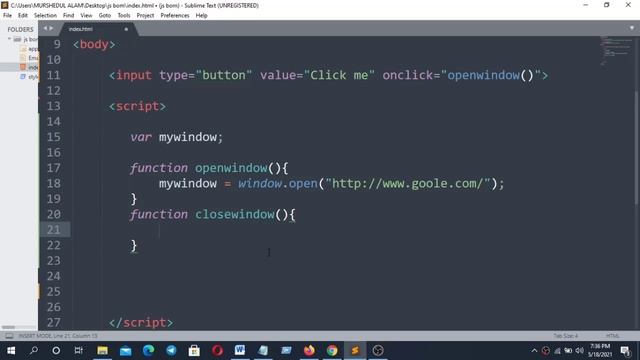Screen dimensions: 640x360
Task: Click the sidebar horizontal scrollbar
Action: [8, 327]
